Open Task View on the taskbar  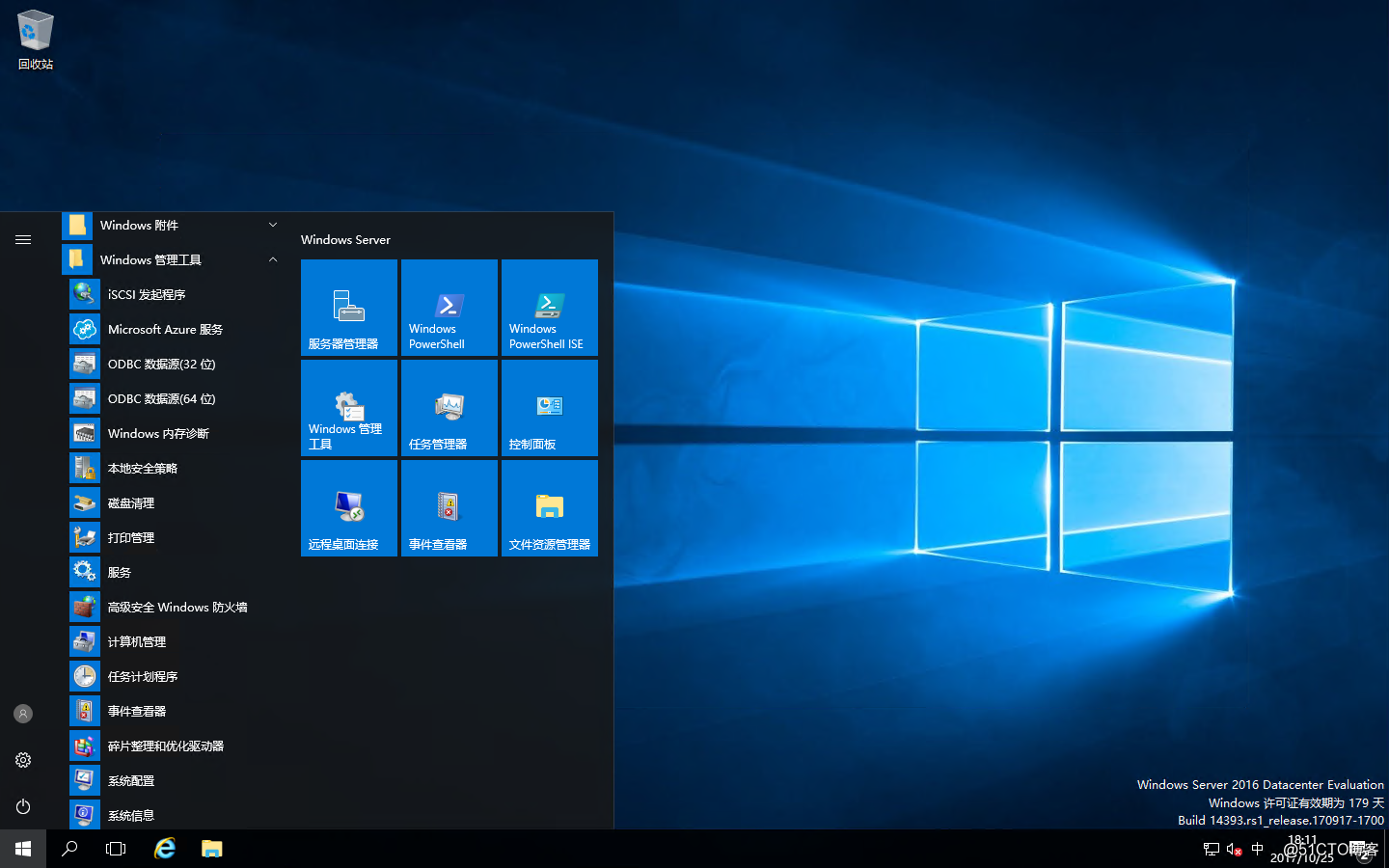pos(116,849)
